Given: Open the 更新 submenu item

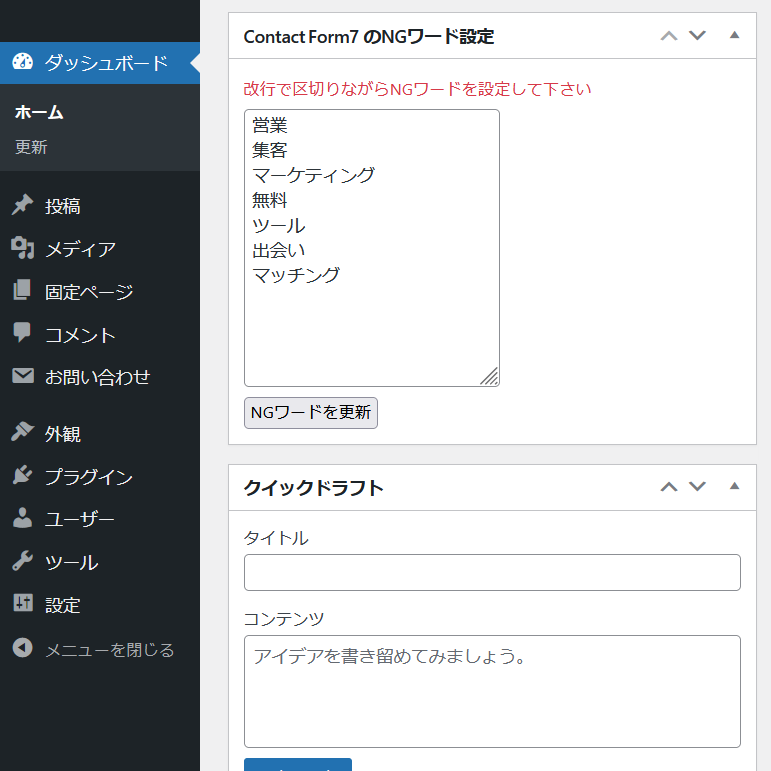Looking at the screenshot, I should 31,147.
